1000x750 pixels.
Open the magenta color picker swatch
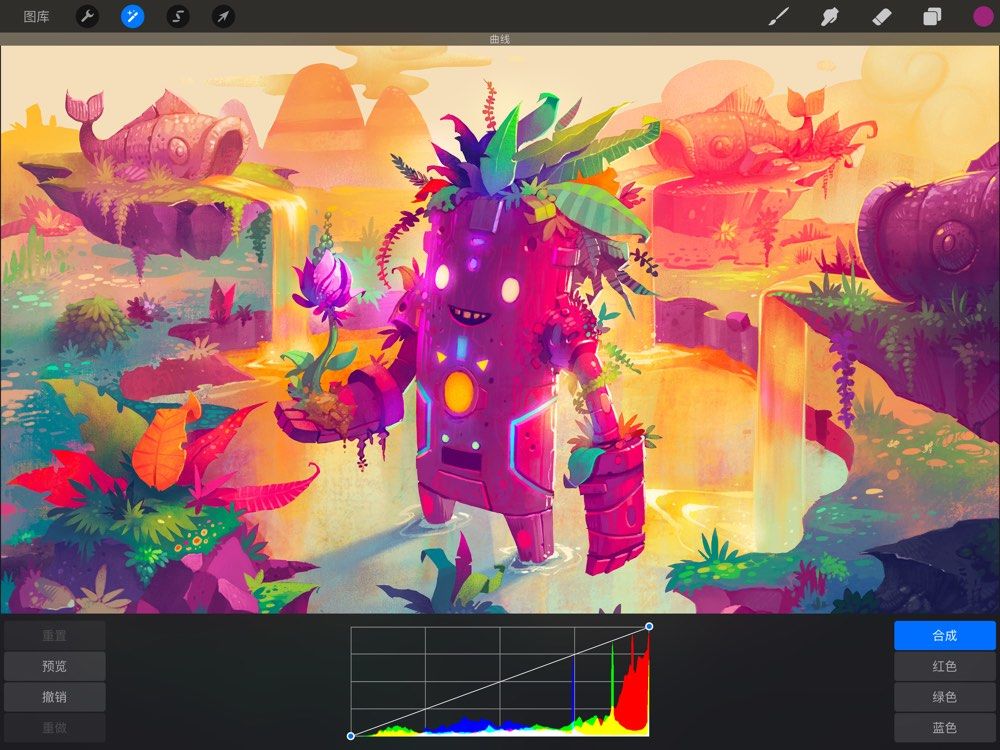click(983, 17)
